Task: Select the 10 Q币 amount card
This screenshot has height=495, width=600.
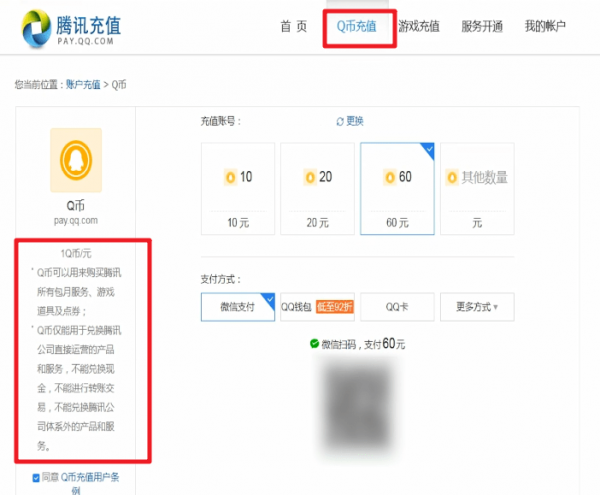Action: pyautogui.click(x=238, y=189)
